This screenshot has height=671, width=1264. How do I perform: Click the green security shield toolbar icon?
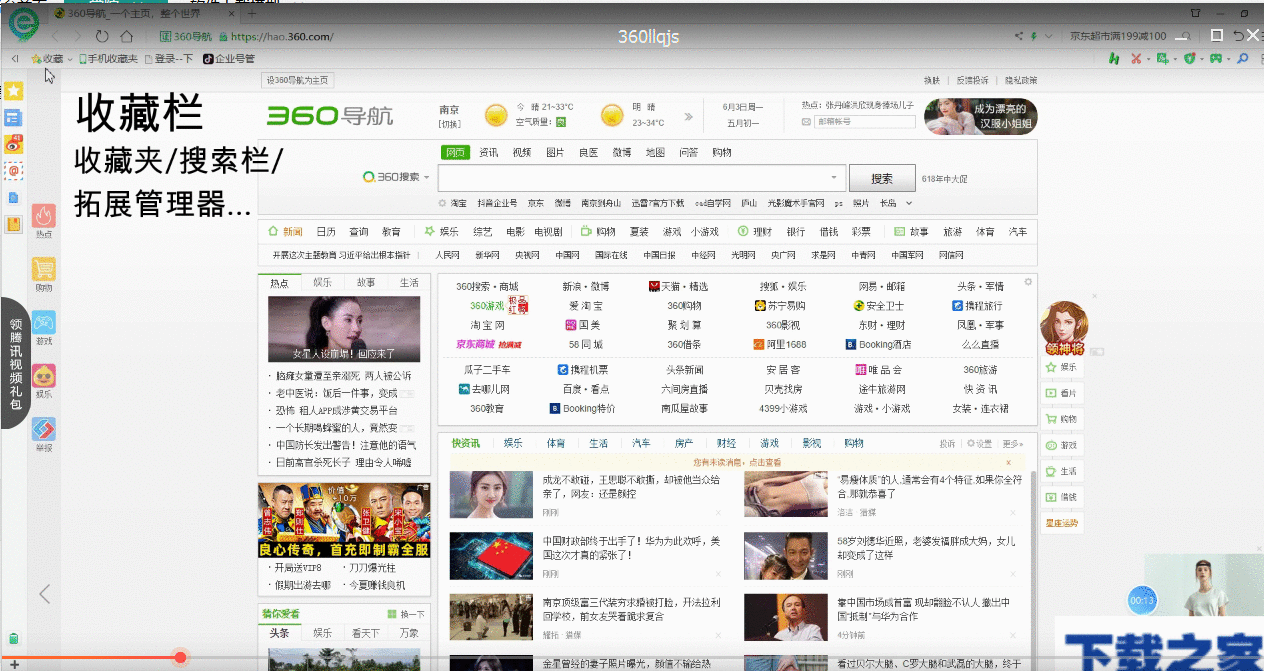(1190, 60)
